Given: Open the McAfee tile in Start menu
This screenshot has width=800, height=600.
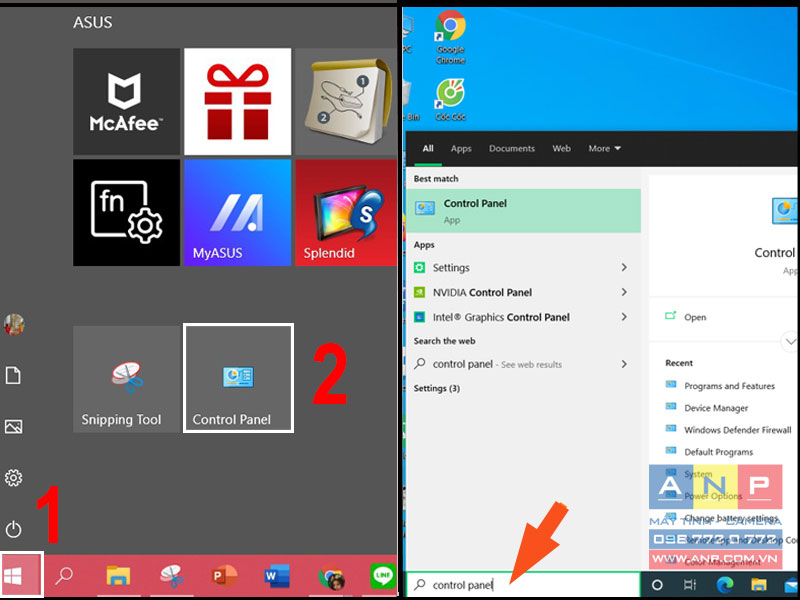Looking at the screenshot, I should tap(127, 102).
